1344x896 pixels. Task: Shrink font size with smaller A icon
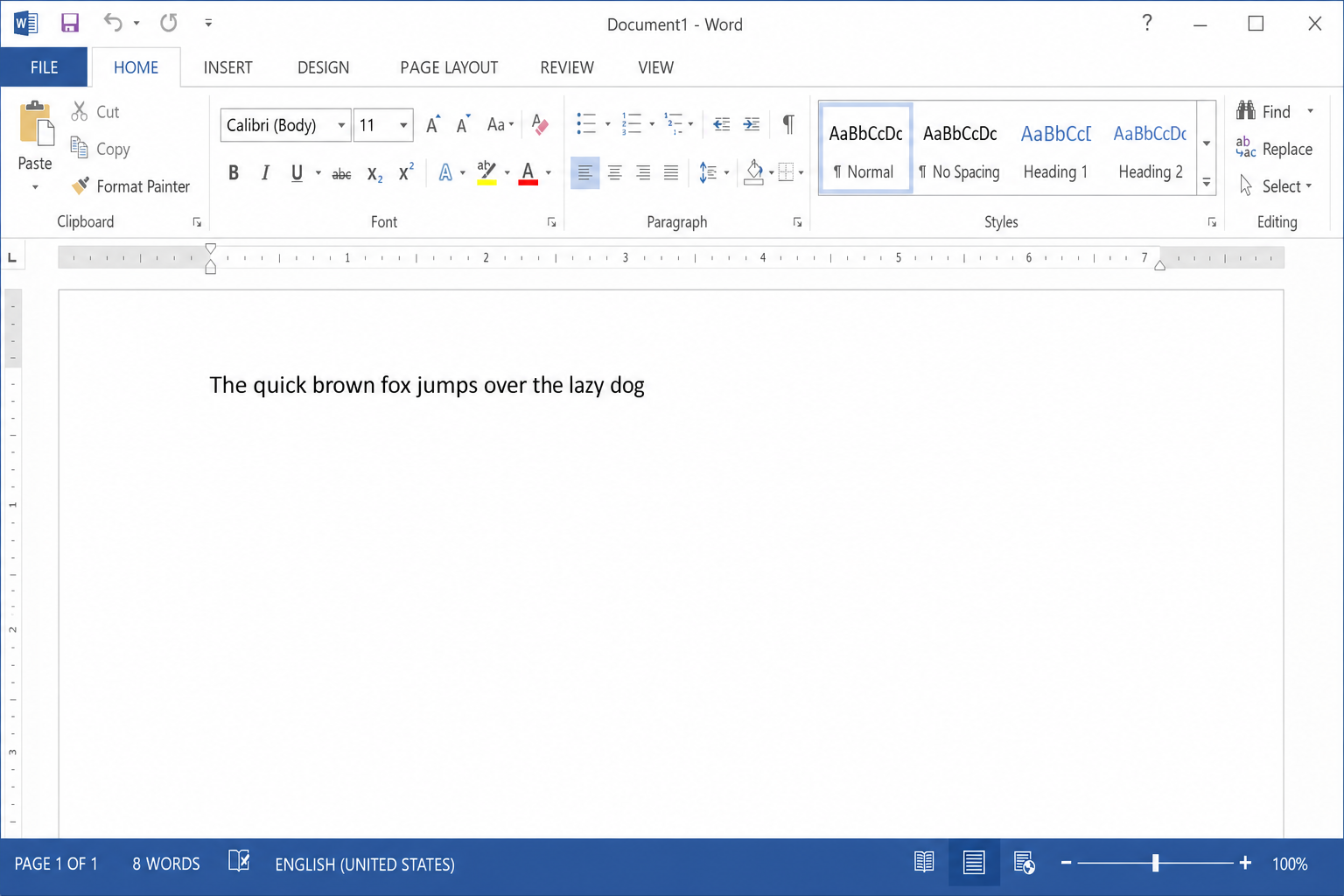[464, 125]
